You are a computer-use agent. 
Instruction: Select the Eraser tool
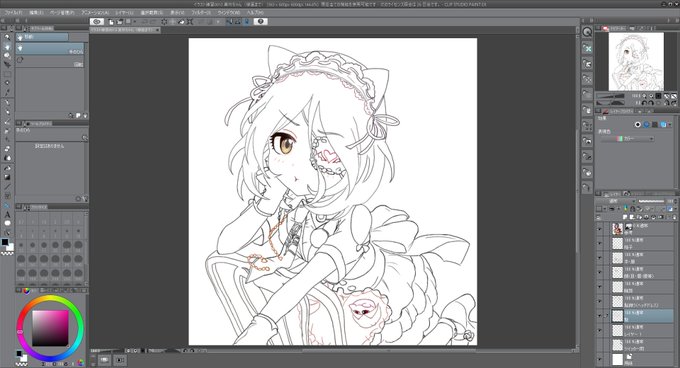pyautogui.click(x=7, y=148)
